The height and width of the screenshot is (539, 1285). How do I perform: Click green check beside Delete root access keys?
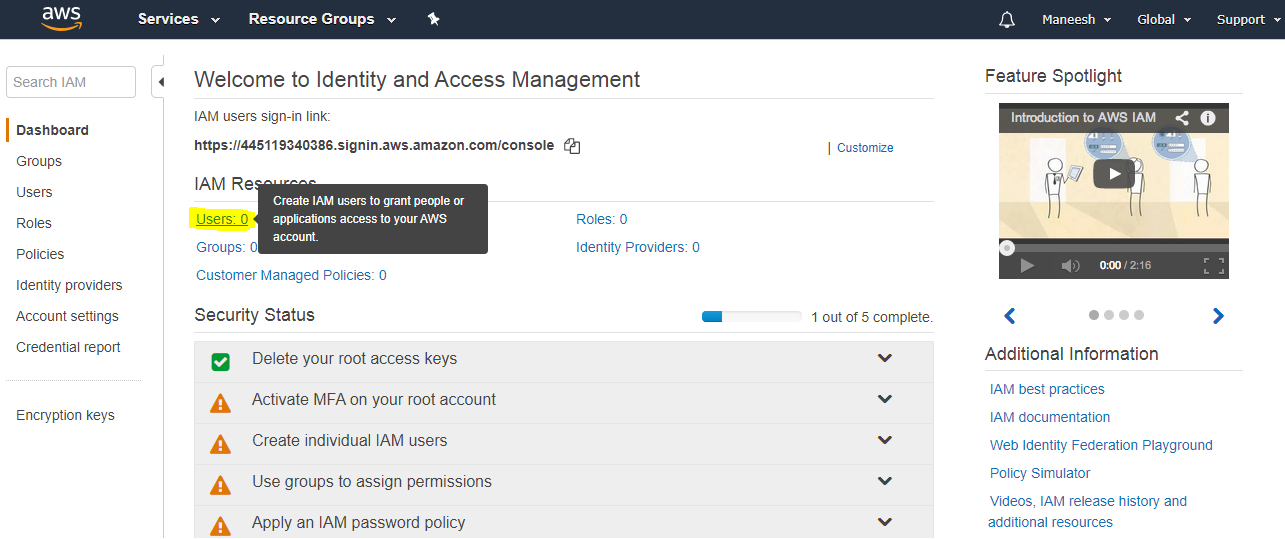[221, 361]
